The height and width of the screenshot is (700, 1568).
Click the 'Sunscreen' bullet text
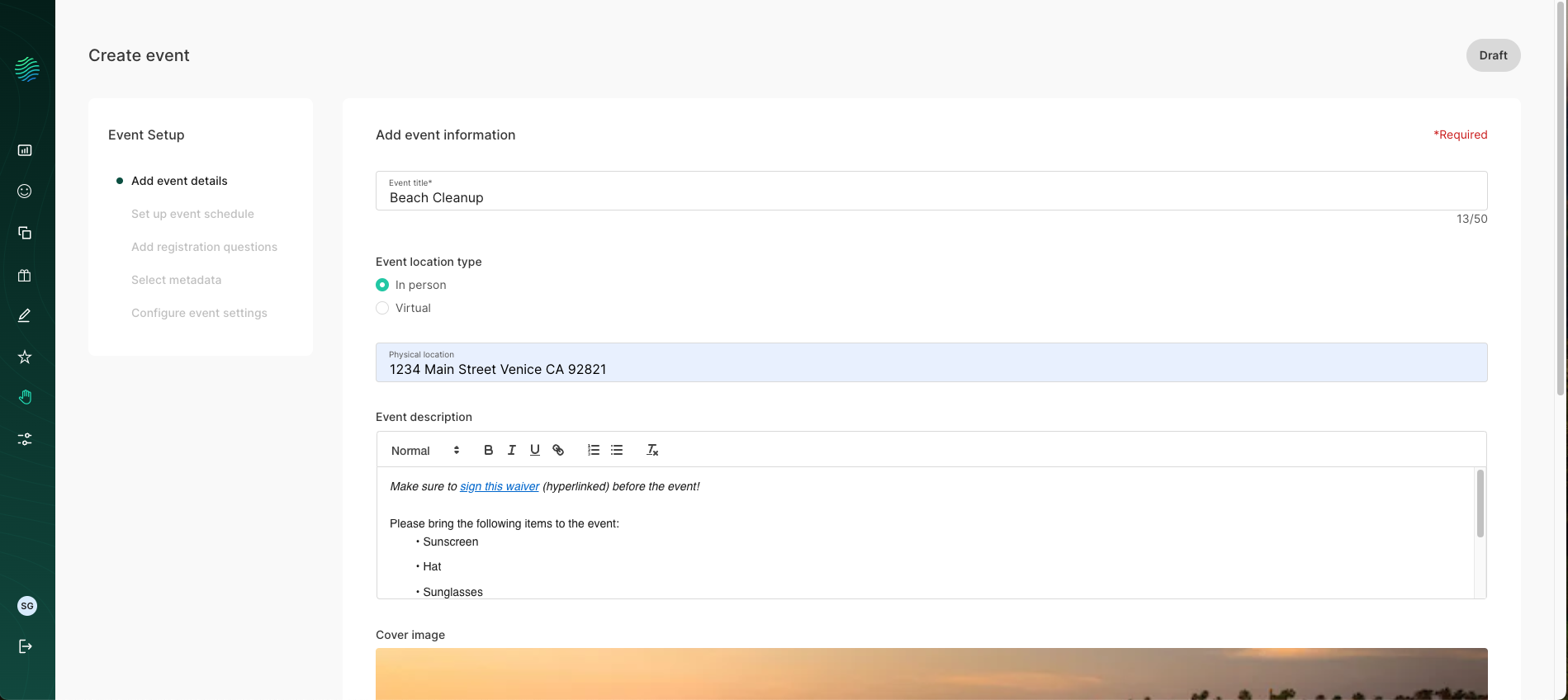pos(451,542)
